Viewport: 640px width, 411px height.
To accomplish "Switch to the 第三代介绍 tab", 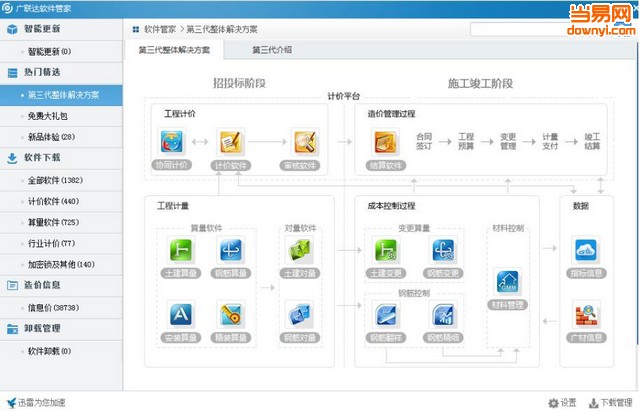I will [272, 50].
